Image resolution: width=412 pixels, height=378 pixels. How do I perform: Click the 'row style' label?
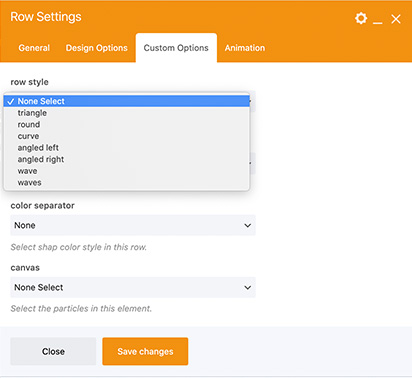coord(29,82)
